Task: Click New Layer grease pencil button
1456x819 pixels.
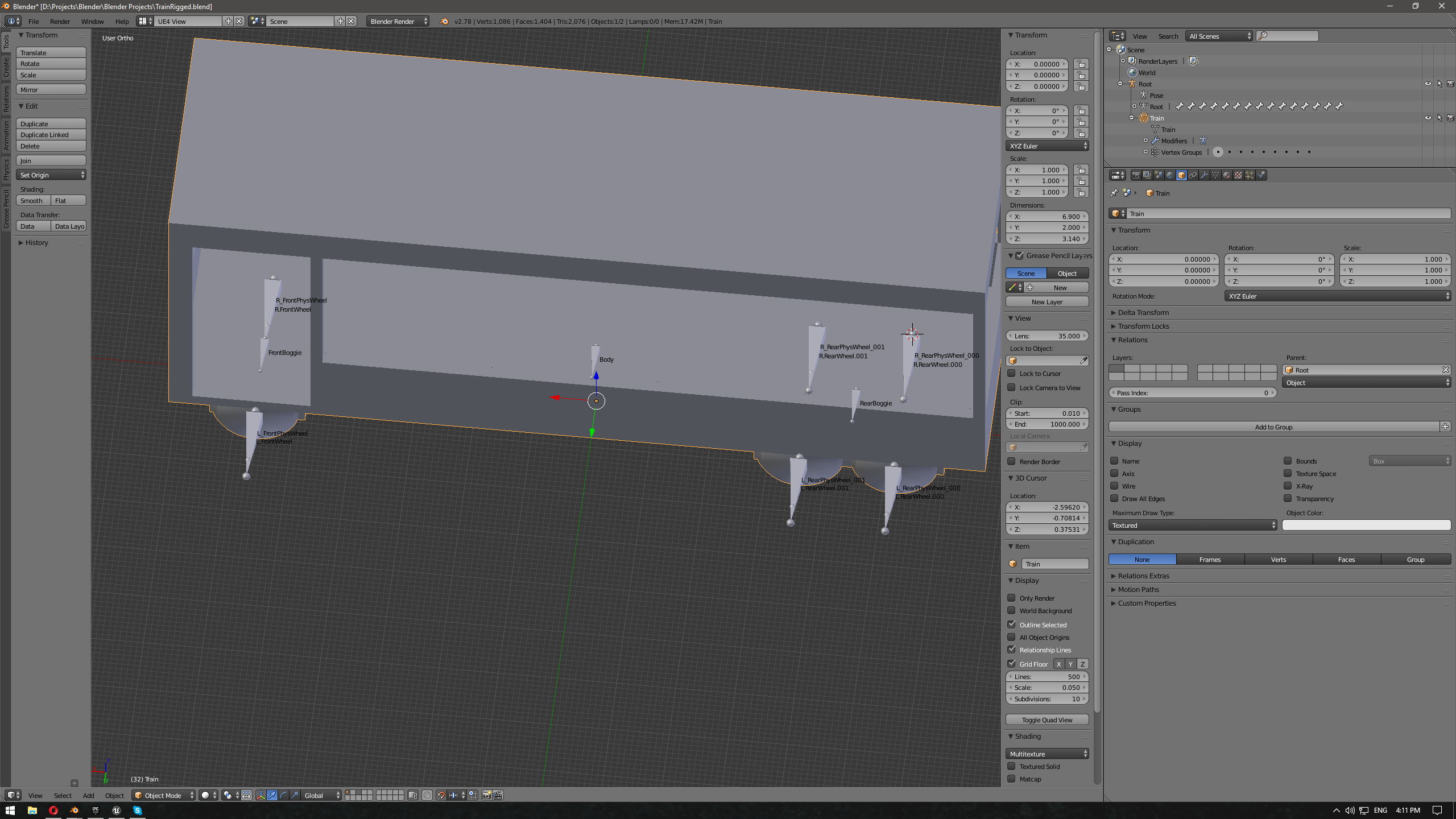Action: tap(1047, 301)
